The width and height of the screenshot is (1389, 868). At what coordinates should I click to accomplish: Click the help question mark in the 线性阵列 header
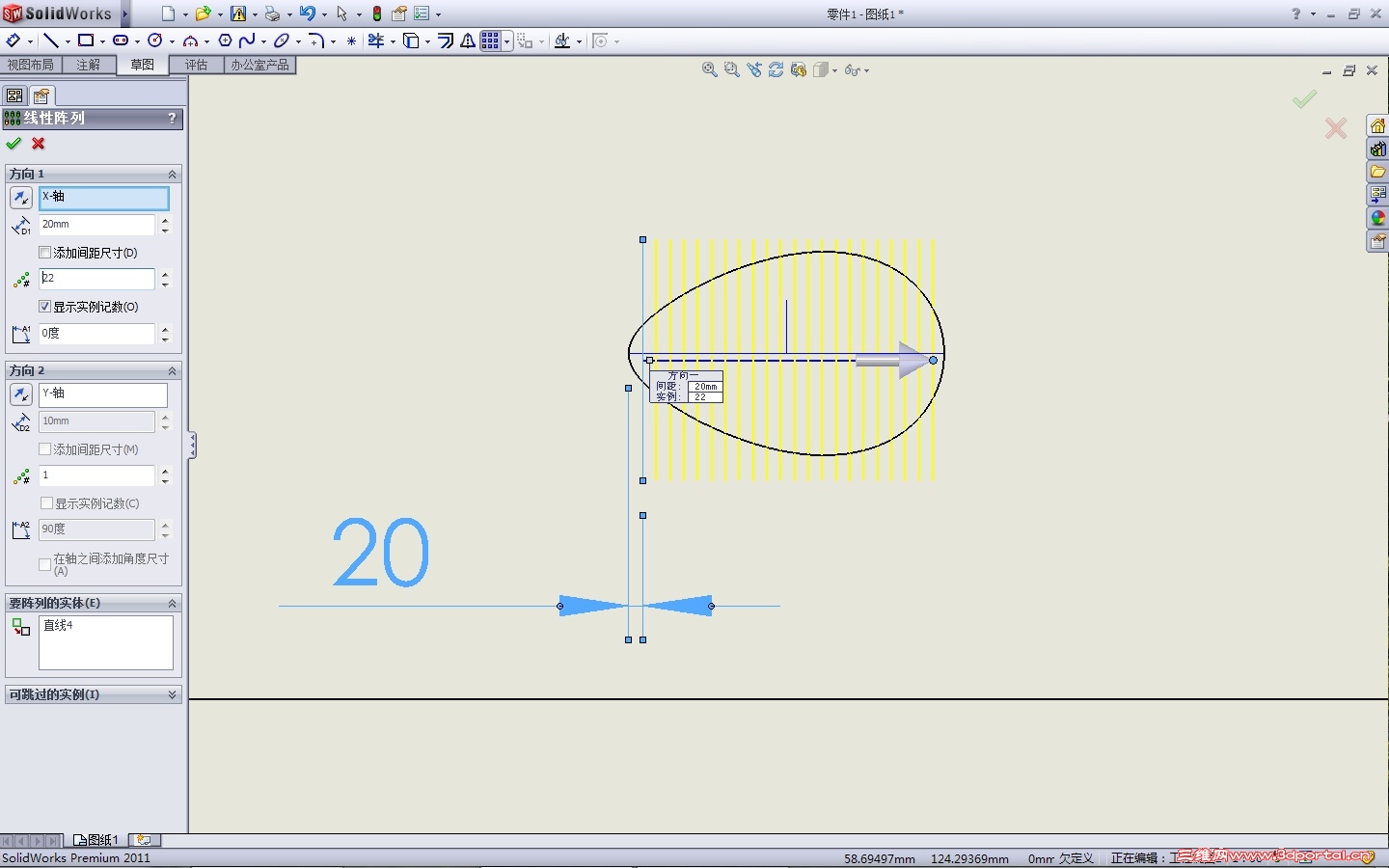pos(173,118)
